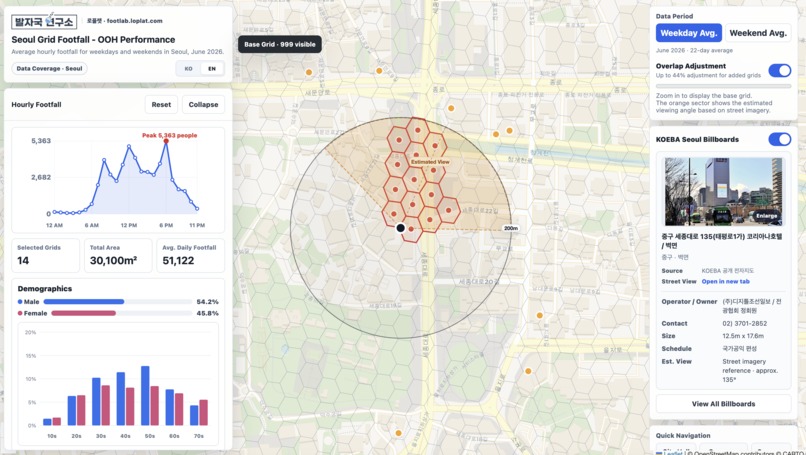
Task: Click the Seoul Grid Footfall title
Action: (93, 40)
